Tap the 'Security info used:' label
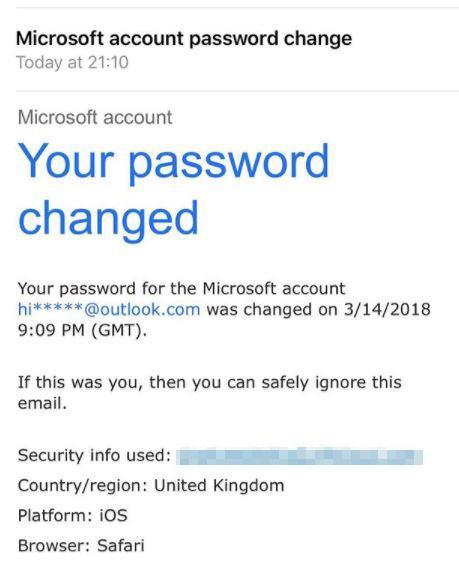Viewport: 459px width, 563px height. coord(94,455)
